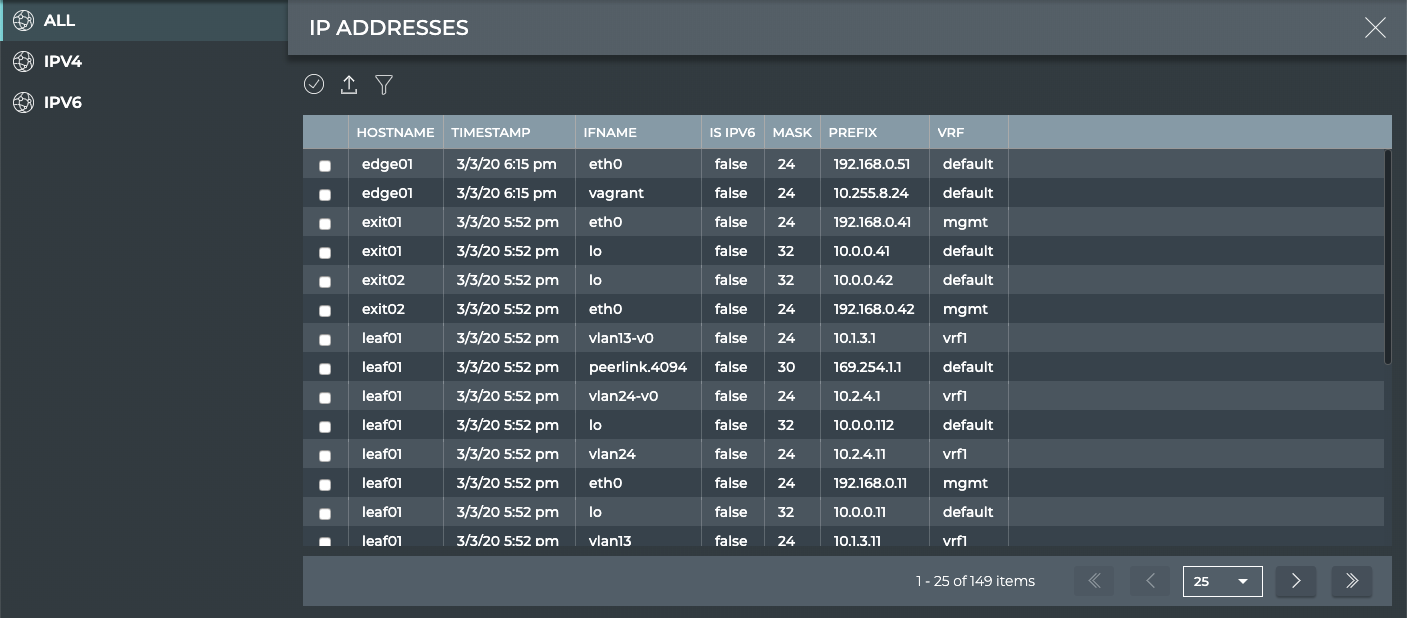Jump to last page arrow
Screen dimensions: 1407x618
click(x=1352, y=581)
